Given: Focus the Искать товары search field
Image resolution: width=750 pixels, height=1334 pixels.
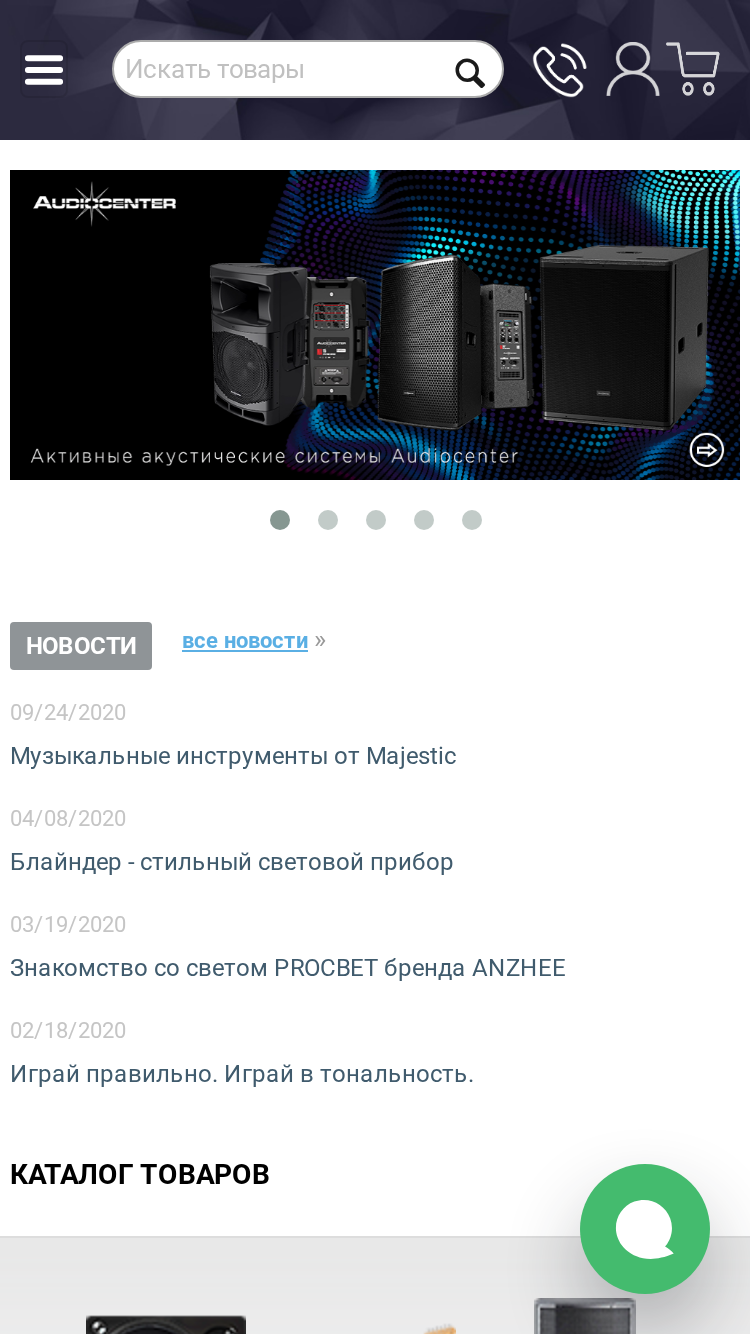Looking at the screenshot, I should pos(285,70).
